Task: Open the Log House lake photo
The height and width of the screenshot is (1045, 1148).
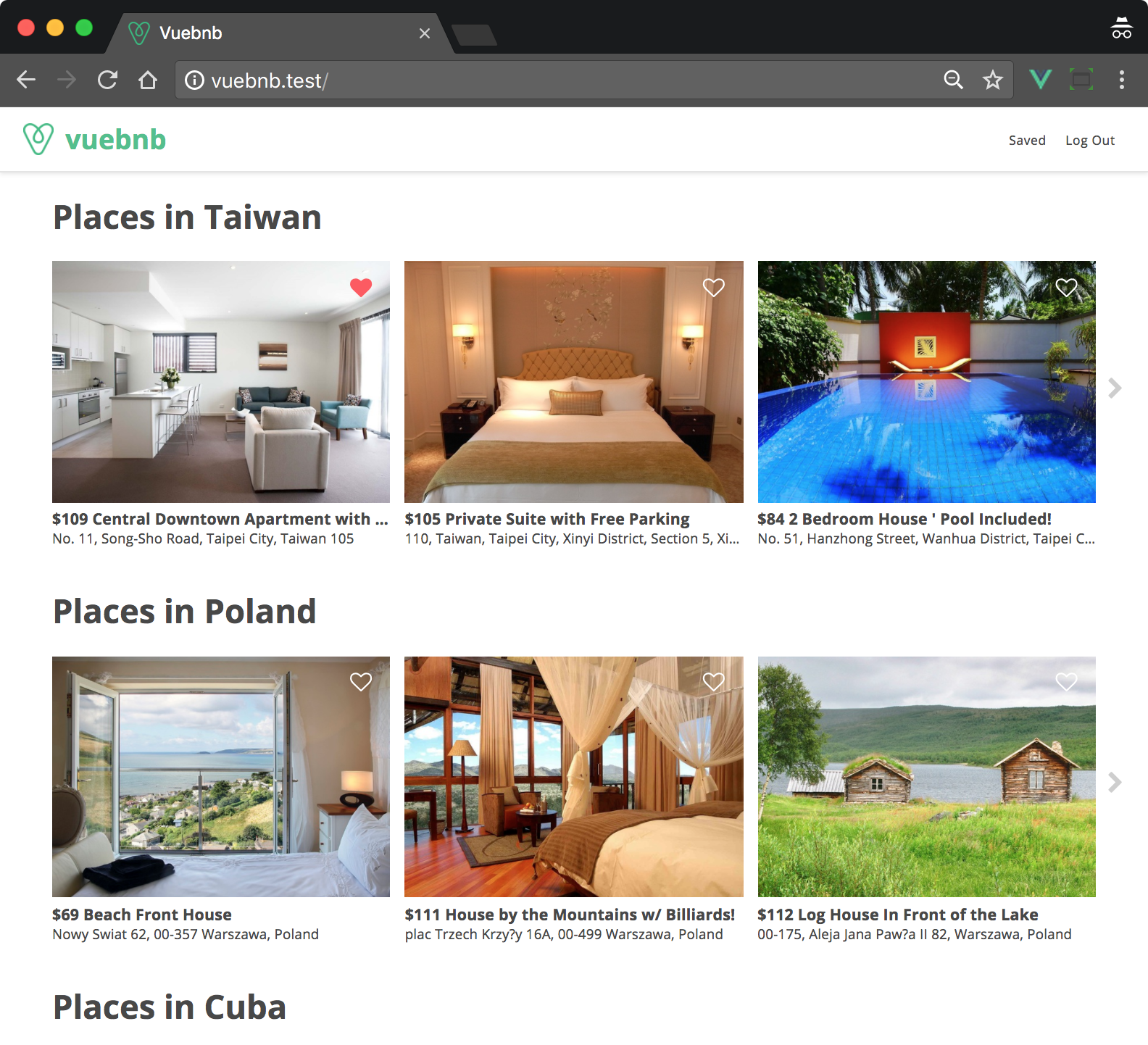Action: coord(926,777)
